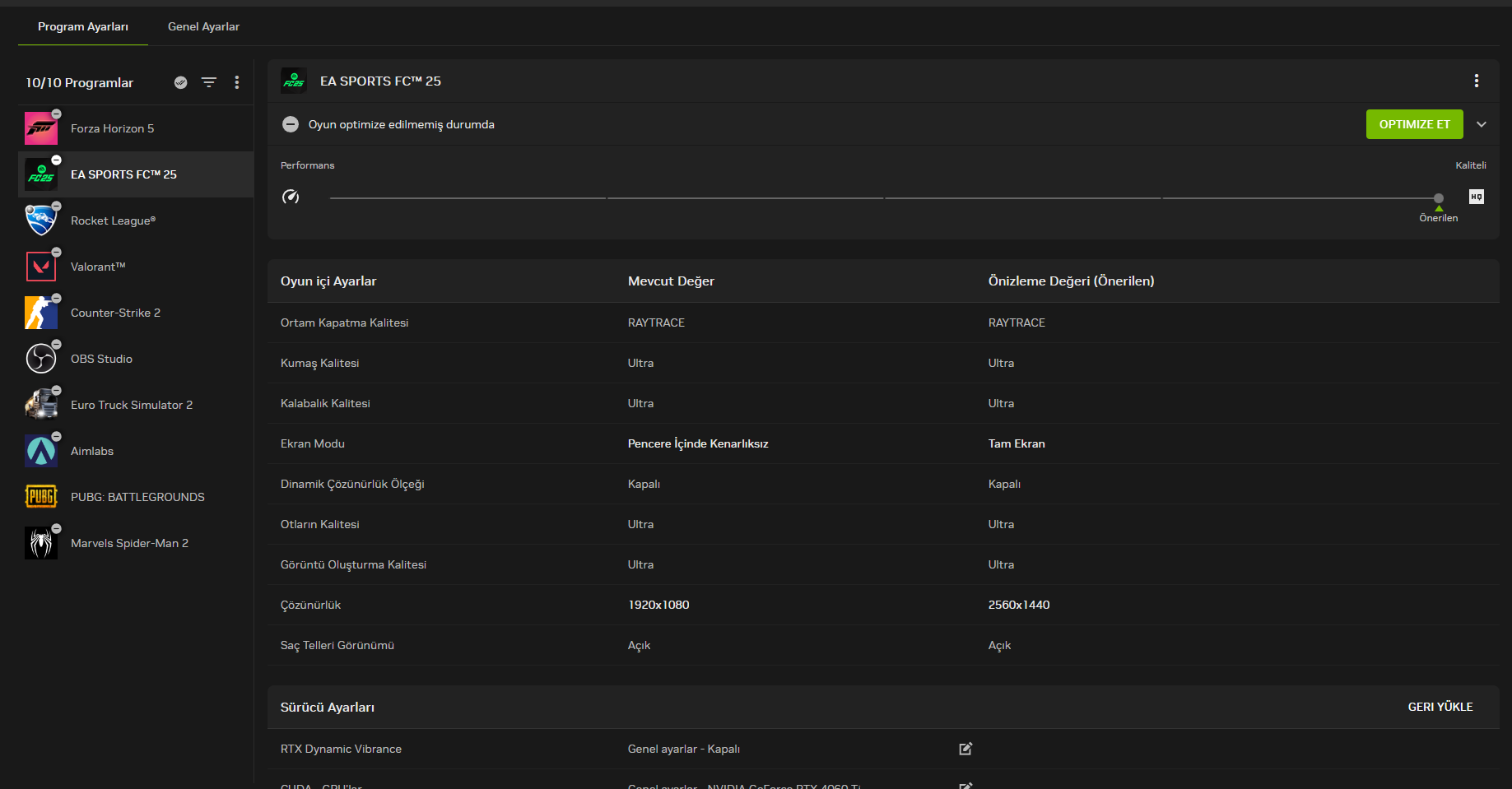Image resolution: width=1512 pixels, height=789 pixels.
Task: Open EA SPORTS FC 25 header three-dot menu
Action: coord(1477,81)
